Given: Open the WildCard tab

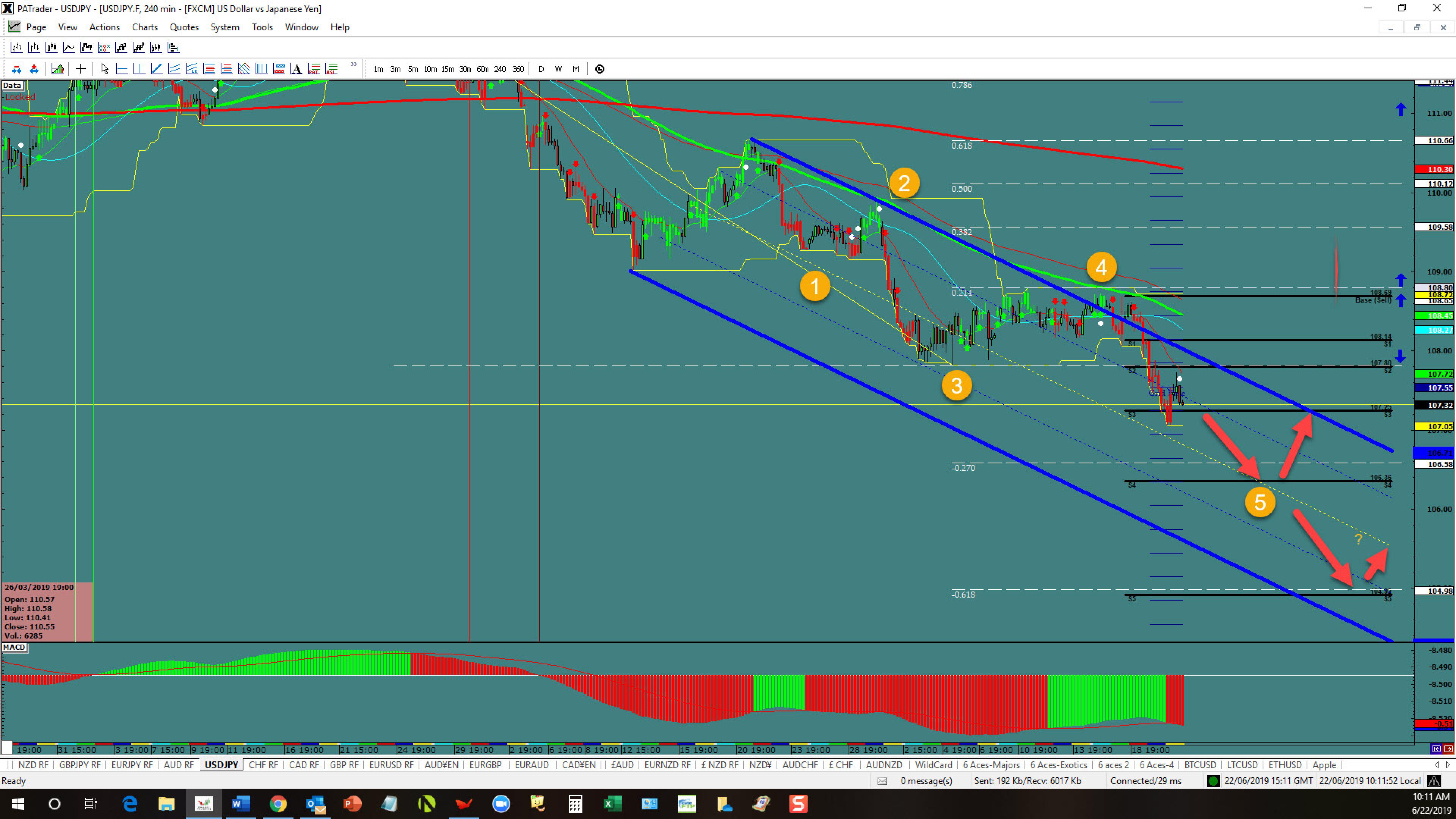Looking at the screenshot, I should pos(933,765).
